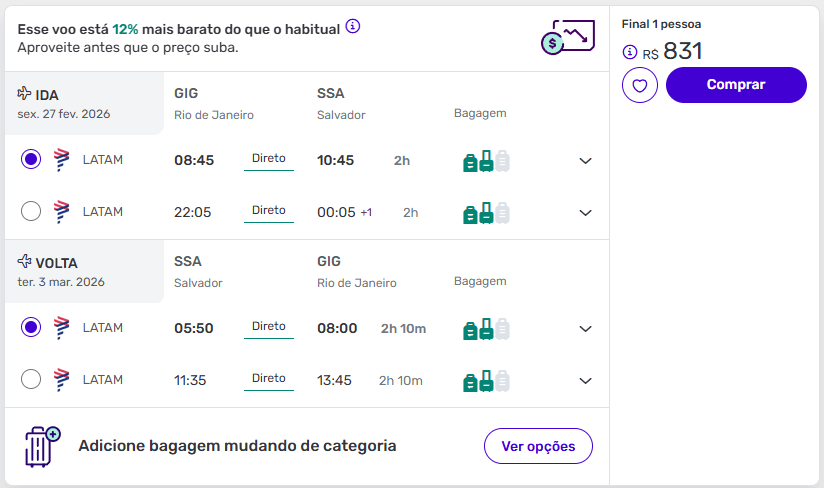824x488 pixels.
Task: Click the Comprar button
Action: coord(736,85)
